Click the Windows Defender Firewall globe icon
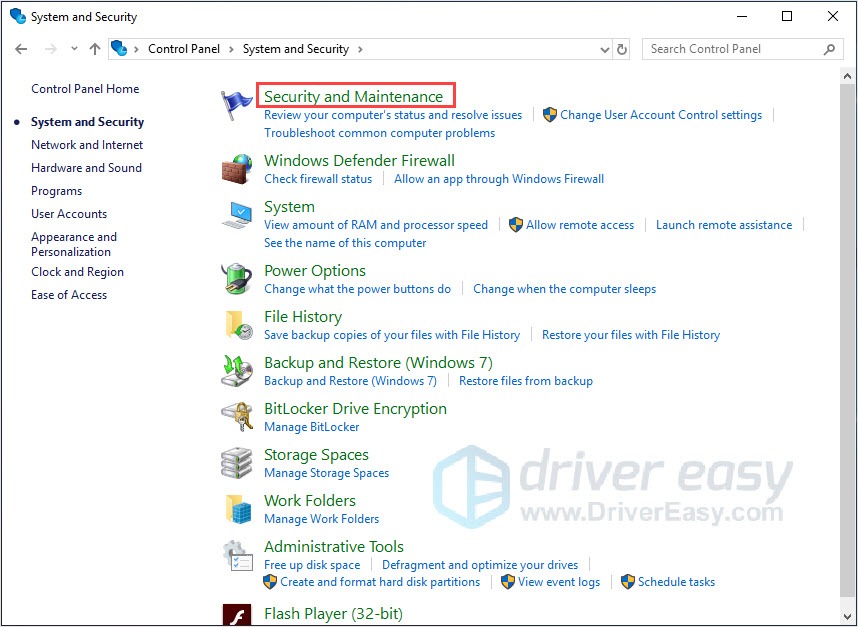The height and width of the screenshot is (627, 858). point(236,169)
